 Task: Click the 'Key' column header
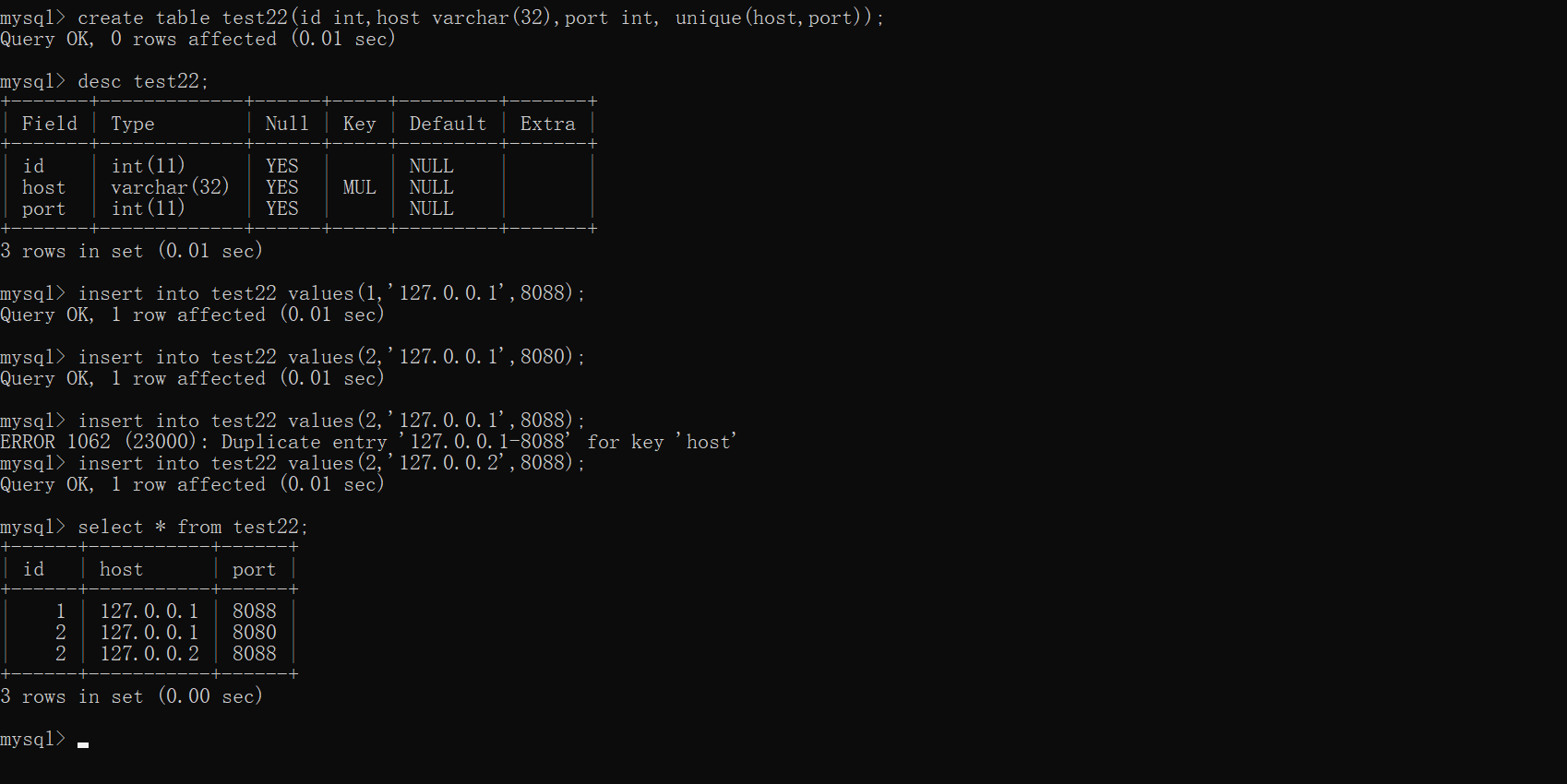tap(359, 124)
